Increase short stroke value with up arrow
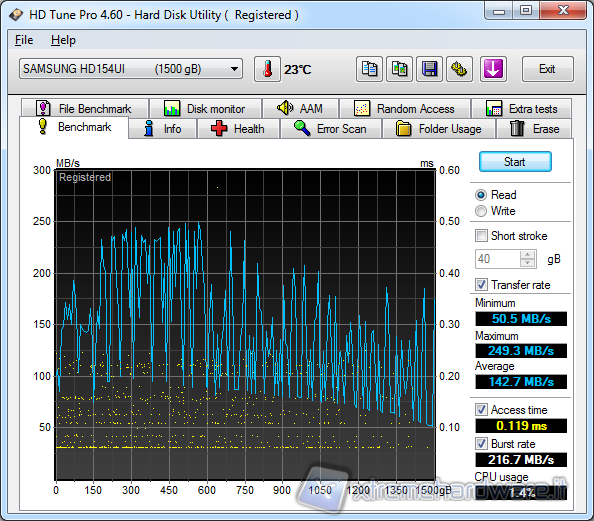 pos(527,255)
